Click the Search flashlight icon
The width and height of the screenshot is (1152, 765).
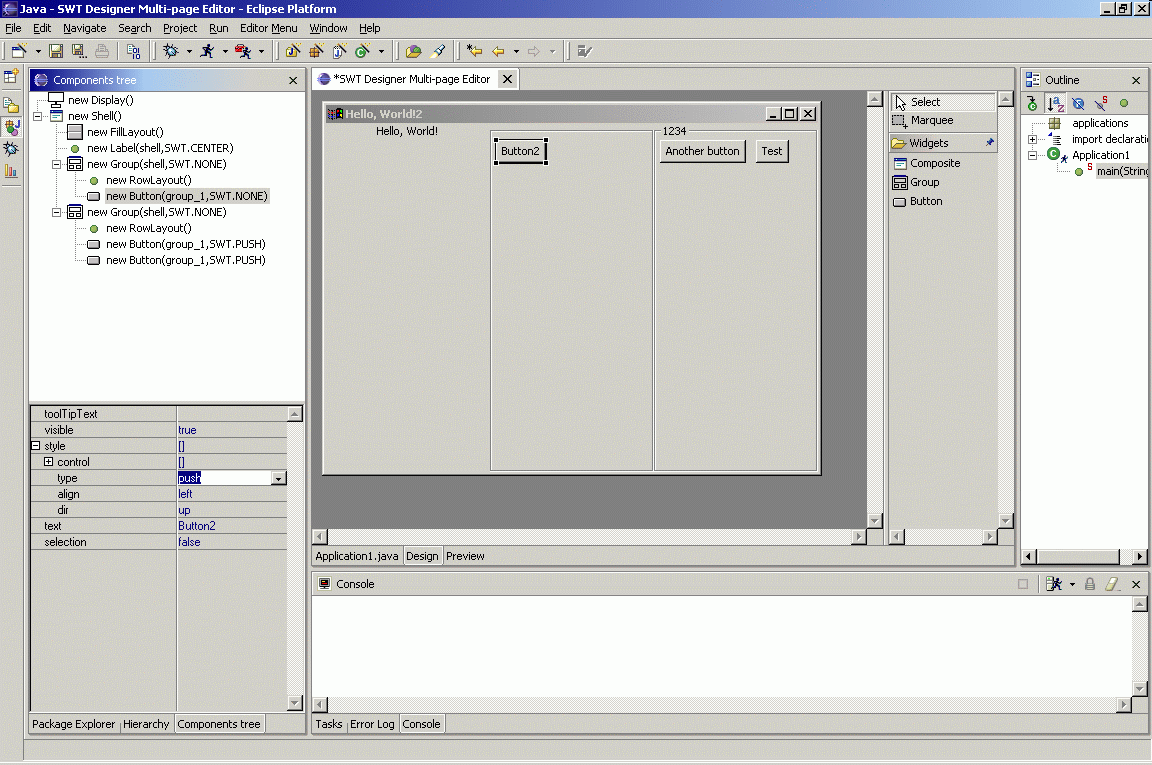pos(438,51)
